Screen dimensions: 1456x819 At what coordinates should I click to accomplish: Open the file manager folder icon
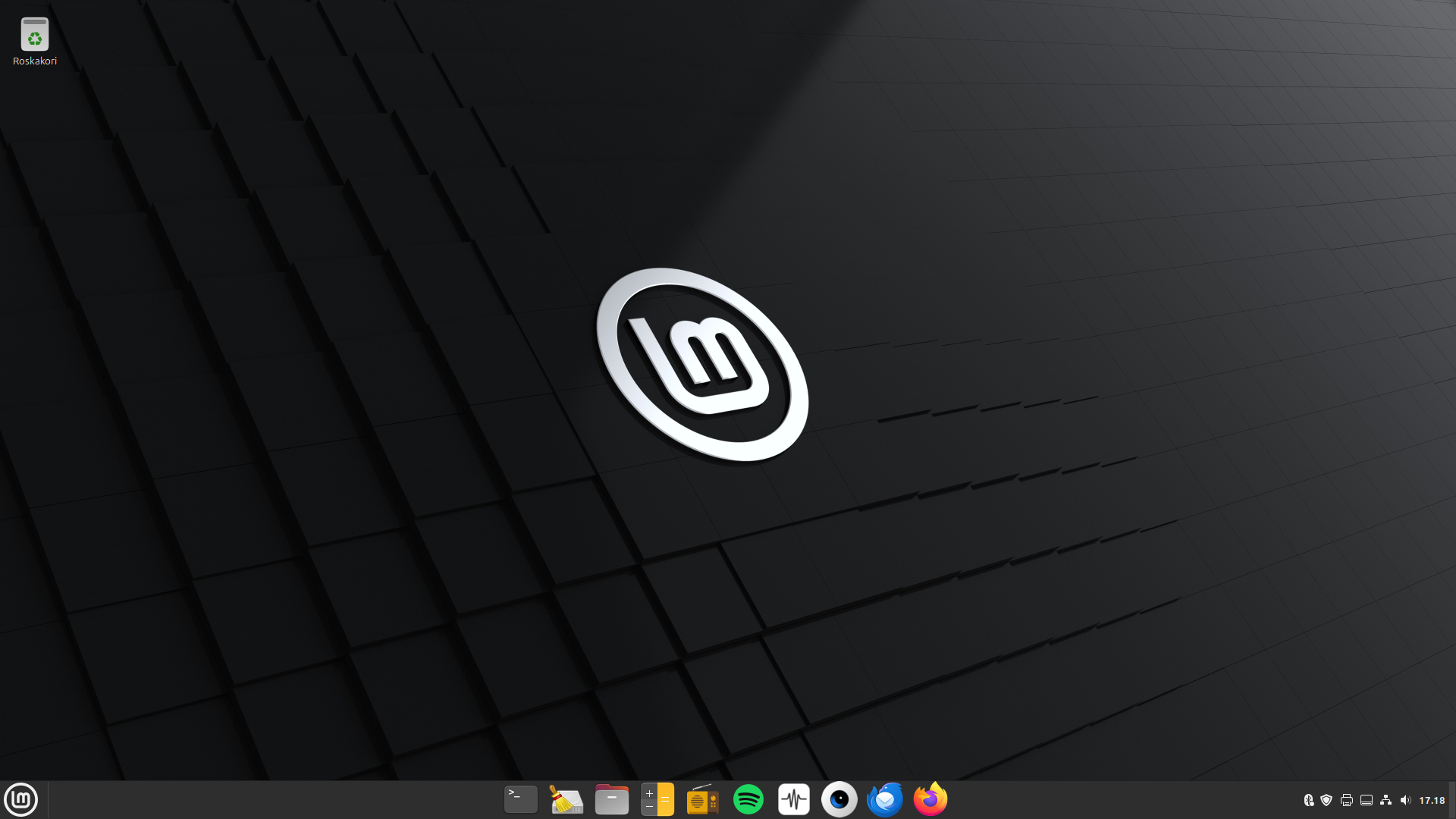tap(612, 799)
